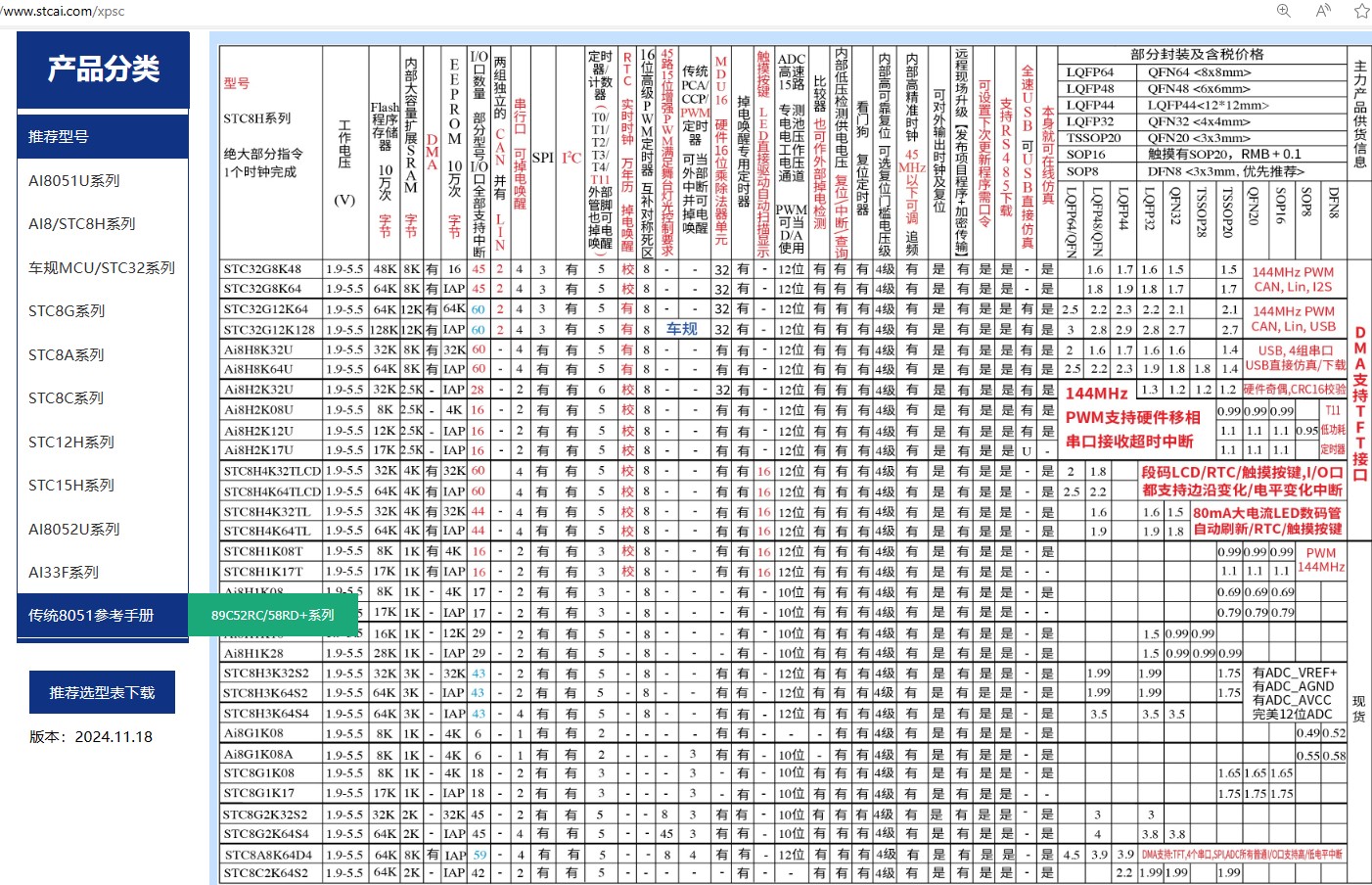Open 车规MCU/STC32系列 category
The width and height of the screenshot is (1372, 885).
pos(103,267)
